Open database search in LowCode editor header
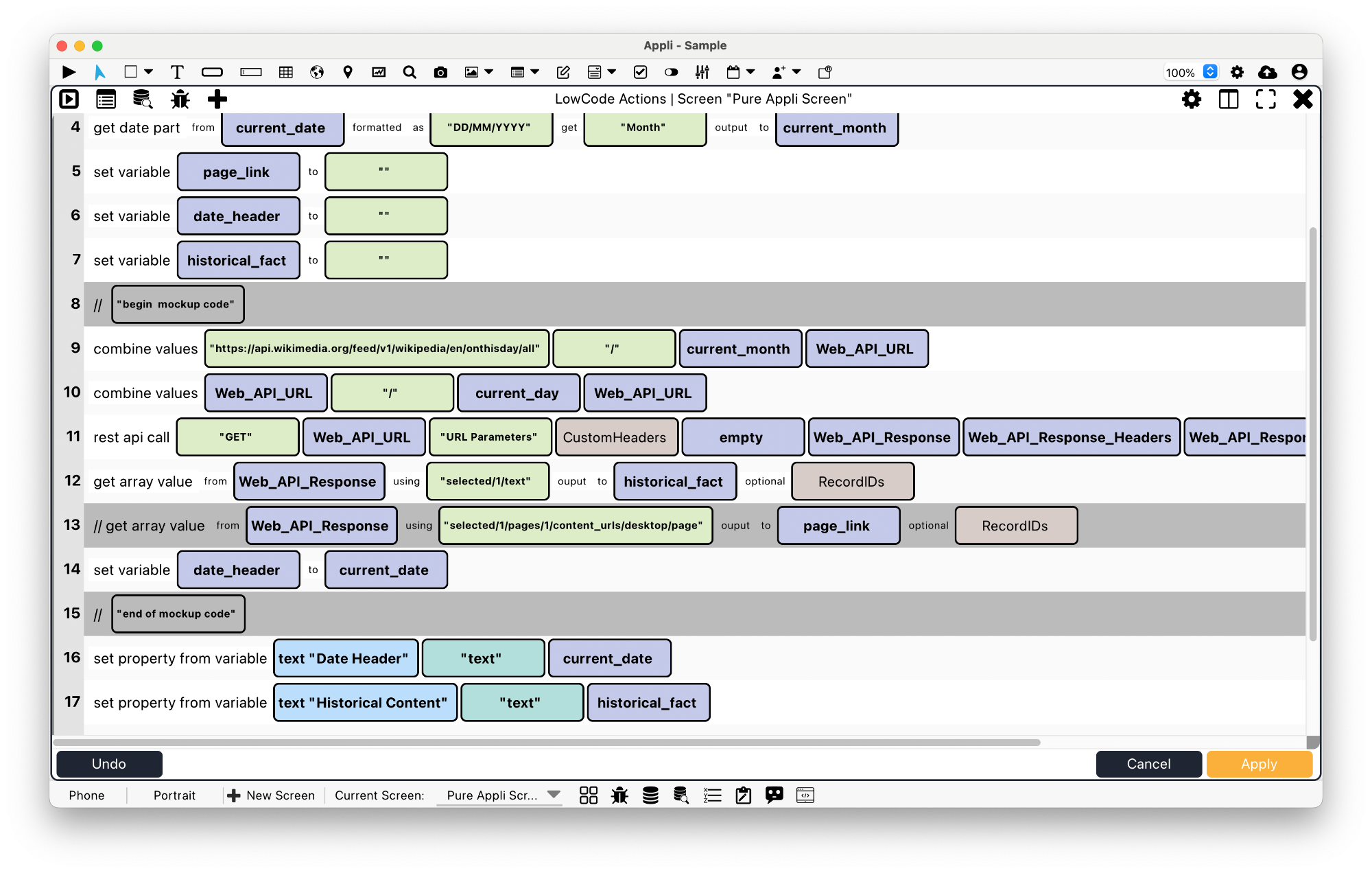This screenshot has width=1372, height=873. click(x=143, y=100)
